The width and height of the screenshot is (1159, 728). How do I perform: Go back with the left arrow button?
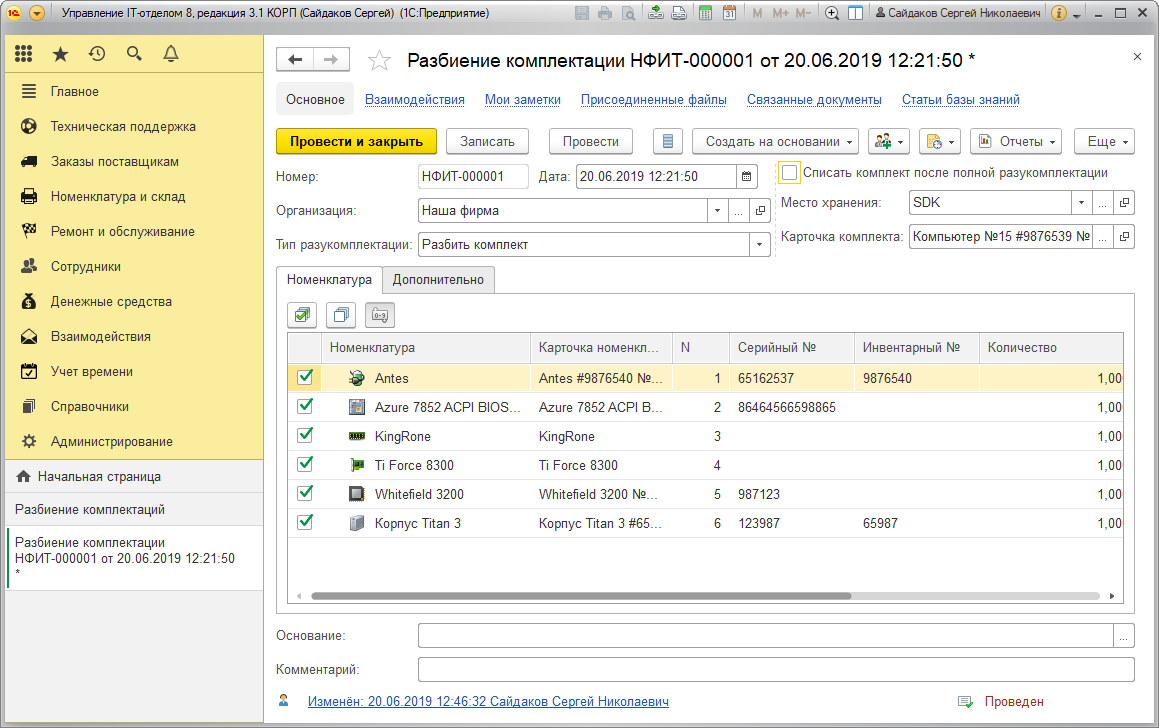(295, 60)
